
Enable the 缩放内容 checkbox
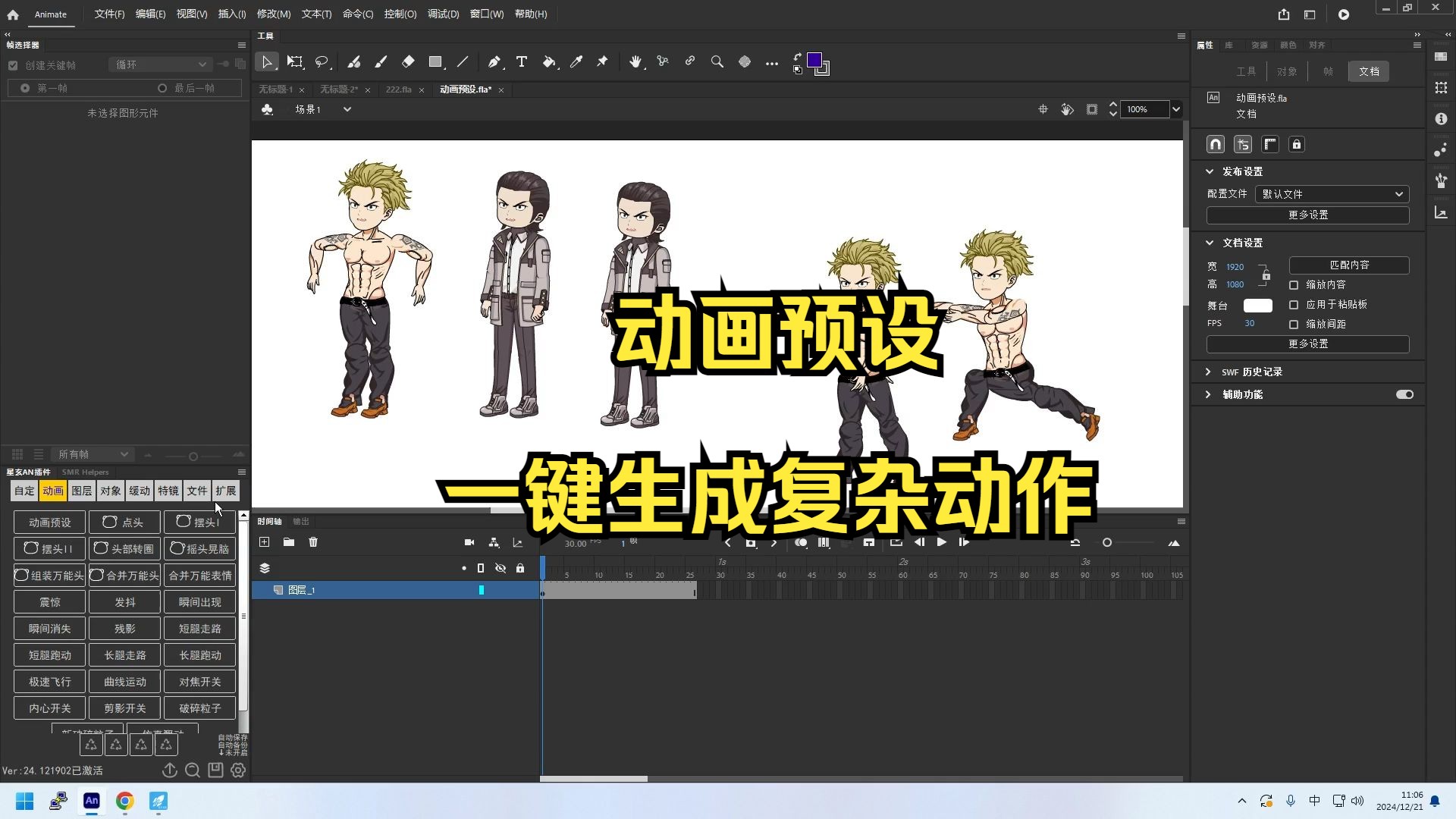[1295, 284]
